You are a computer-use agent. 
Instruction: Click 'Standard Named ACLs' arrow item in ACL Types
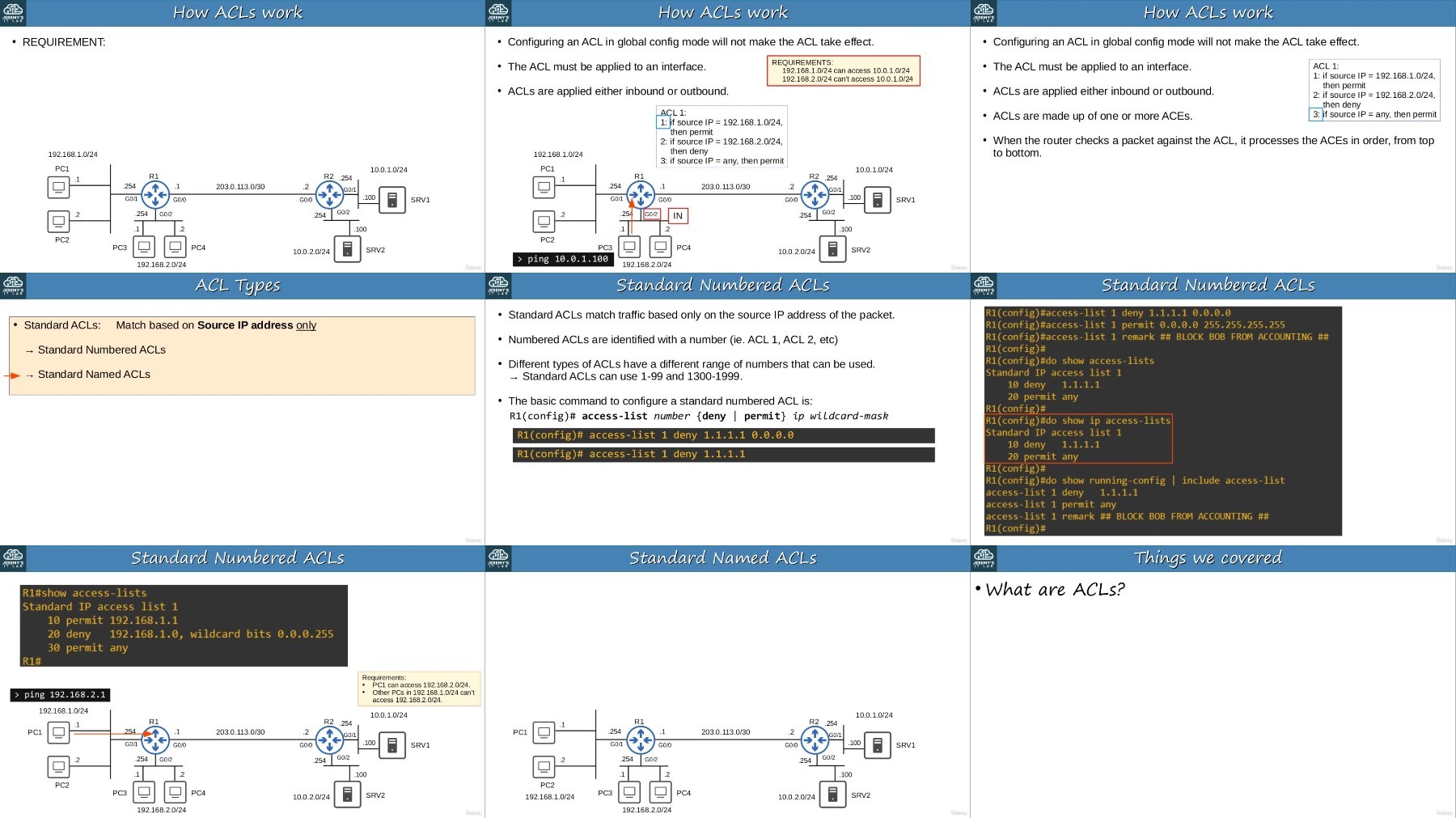click(x=94, y=375)
